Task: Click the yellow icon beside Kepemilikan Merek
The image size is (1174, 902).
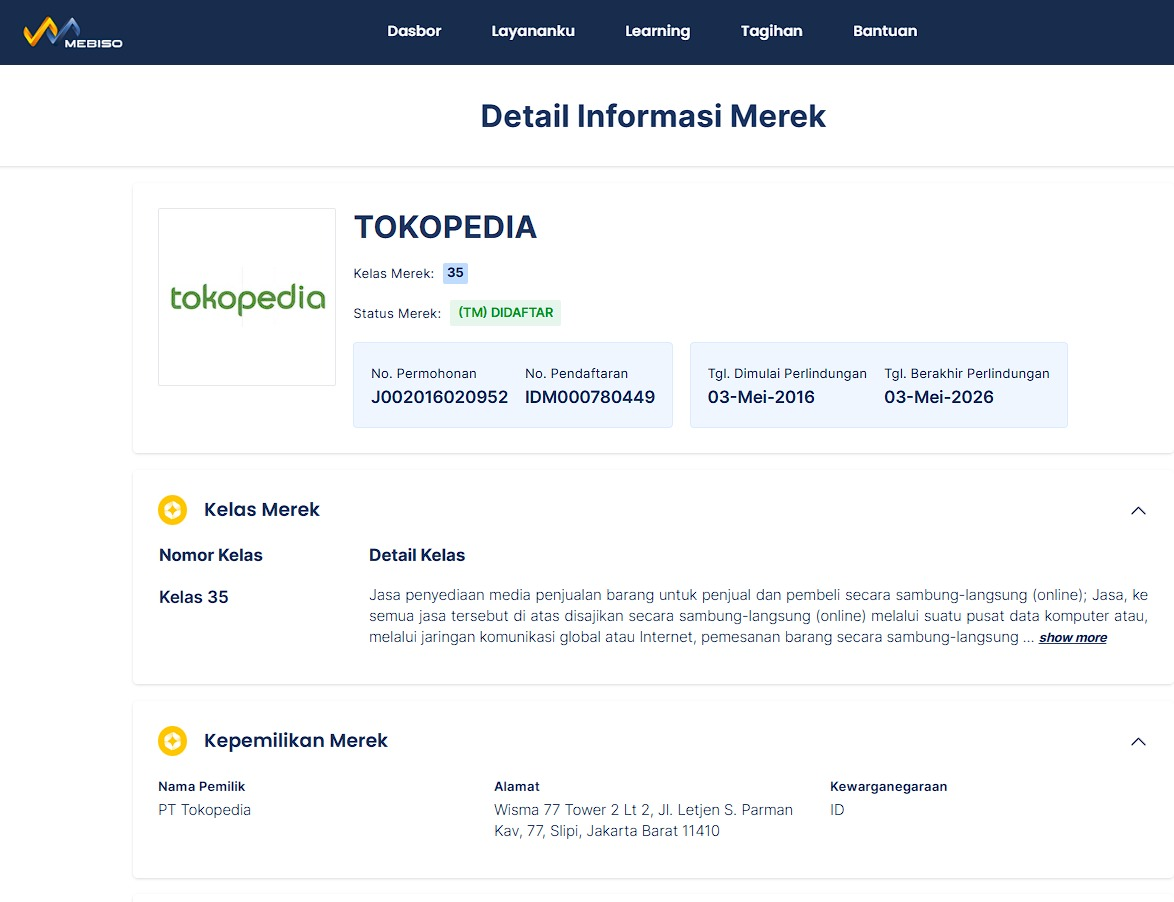Action: click(x=172, y=741)
